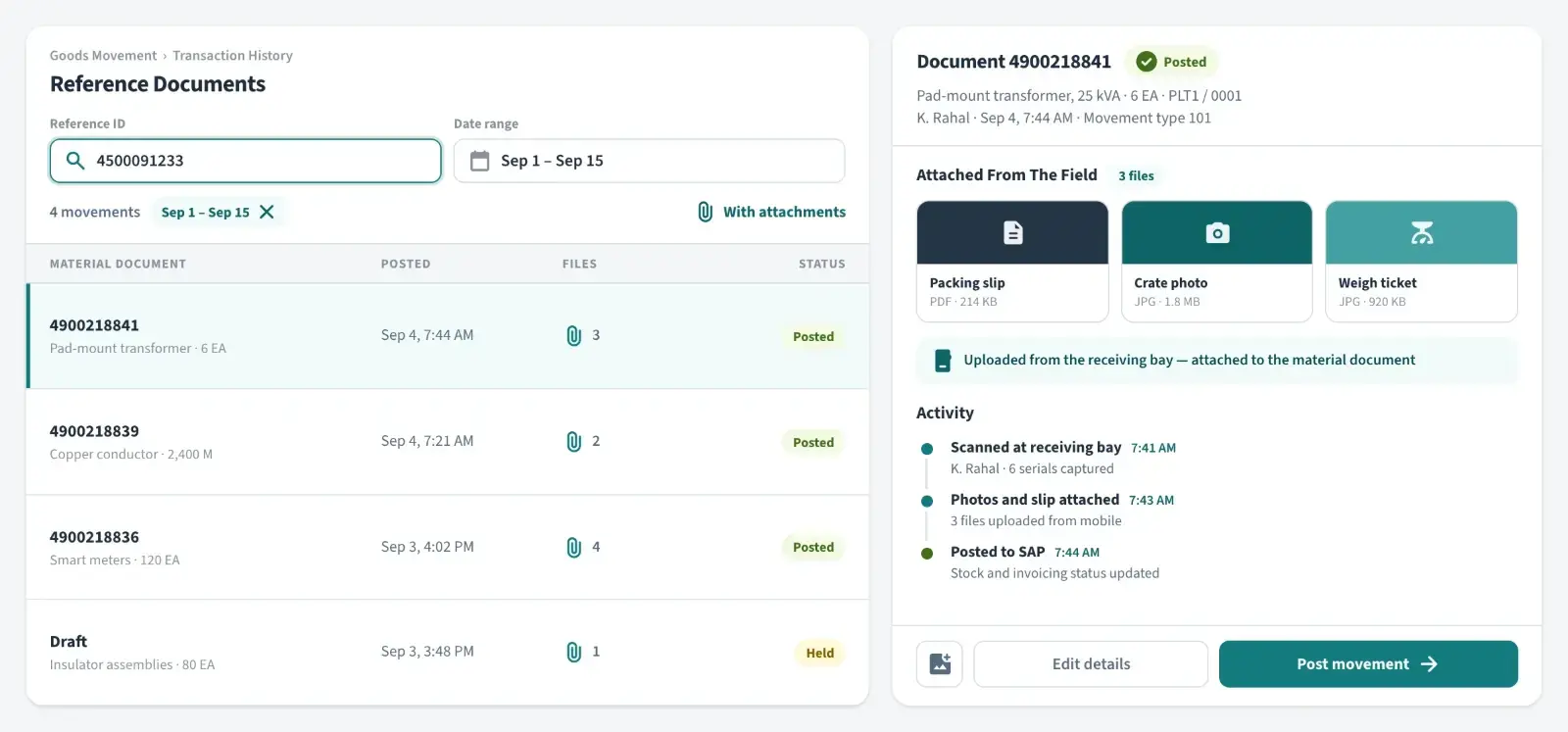Focus the Reference ID search field
The image size is (1568, 732).
pos(246,161)
